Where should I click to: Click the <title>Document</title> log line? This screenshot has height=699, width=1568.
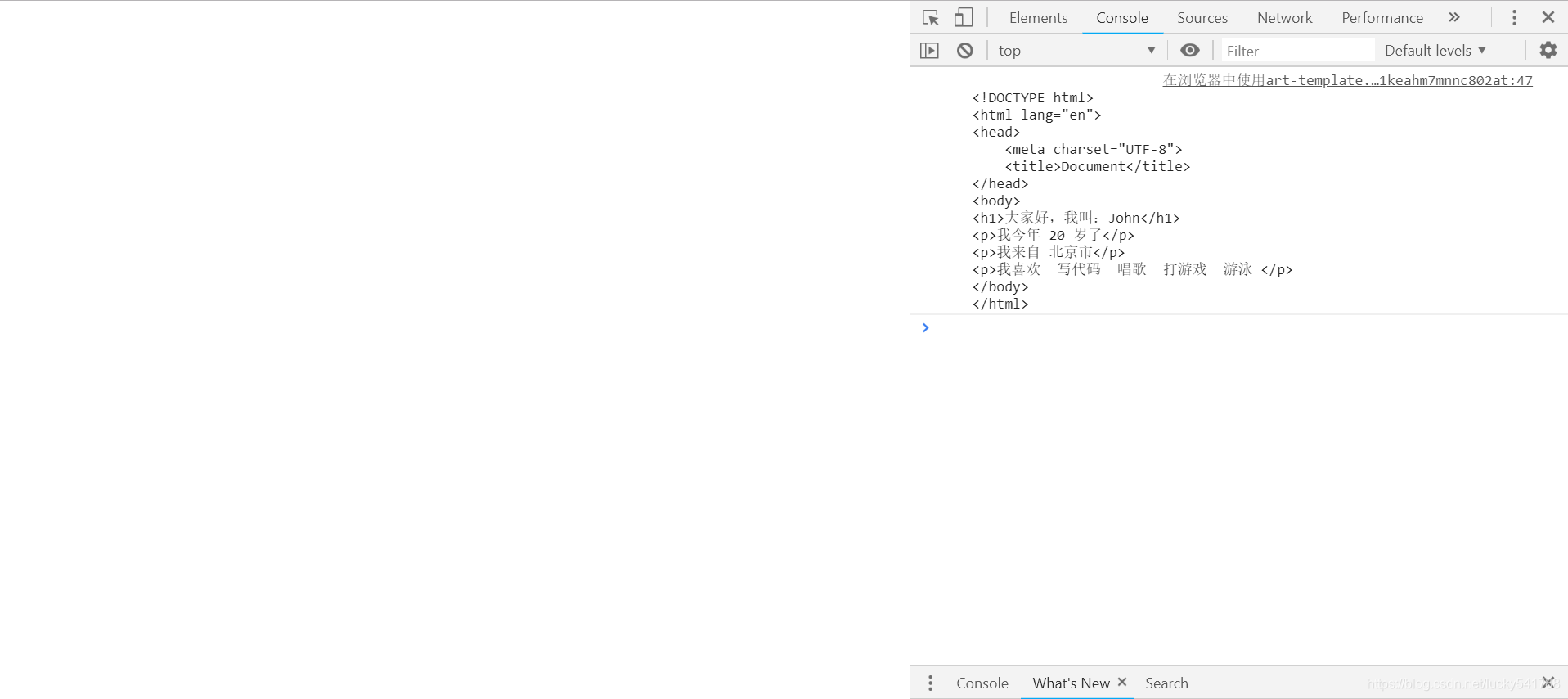[1097, 166]
